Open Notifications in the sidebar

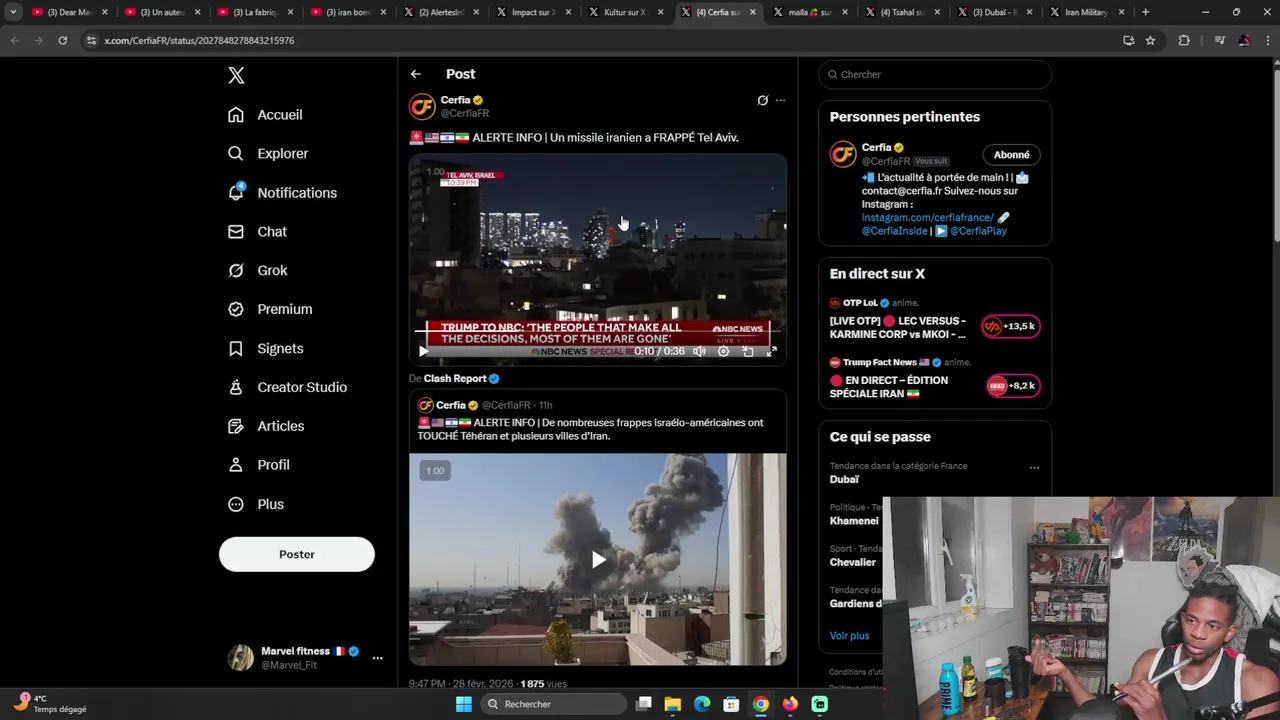[282, 193]
